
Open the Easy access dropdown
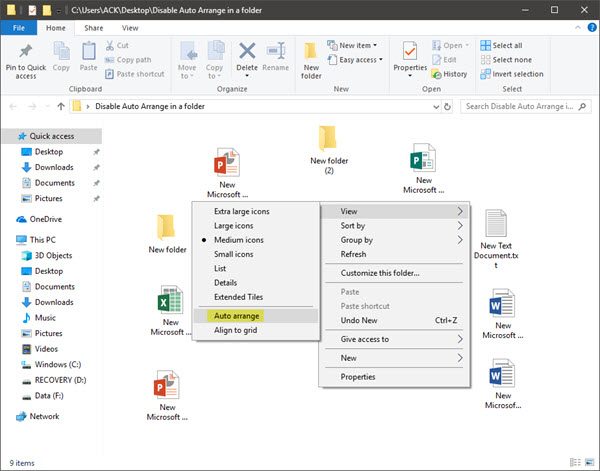click(x=355, y=60)
